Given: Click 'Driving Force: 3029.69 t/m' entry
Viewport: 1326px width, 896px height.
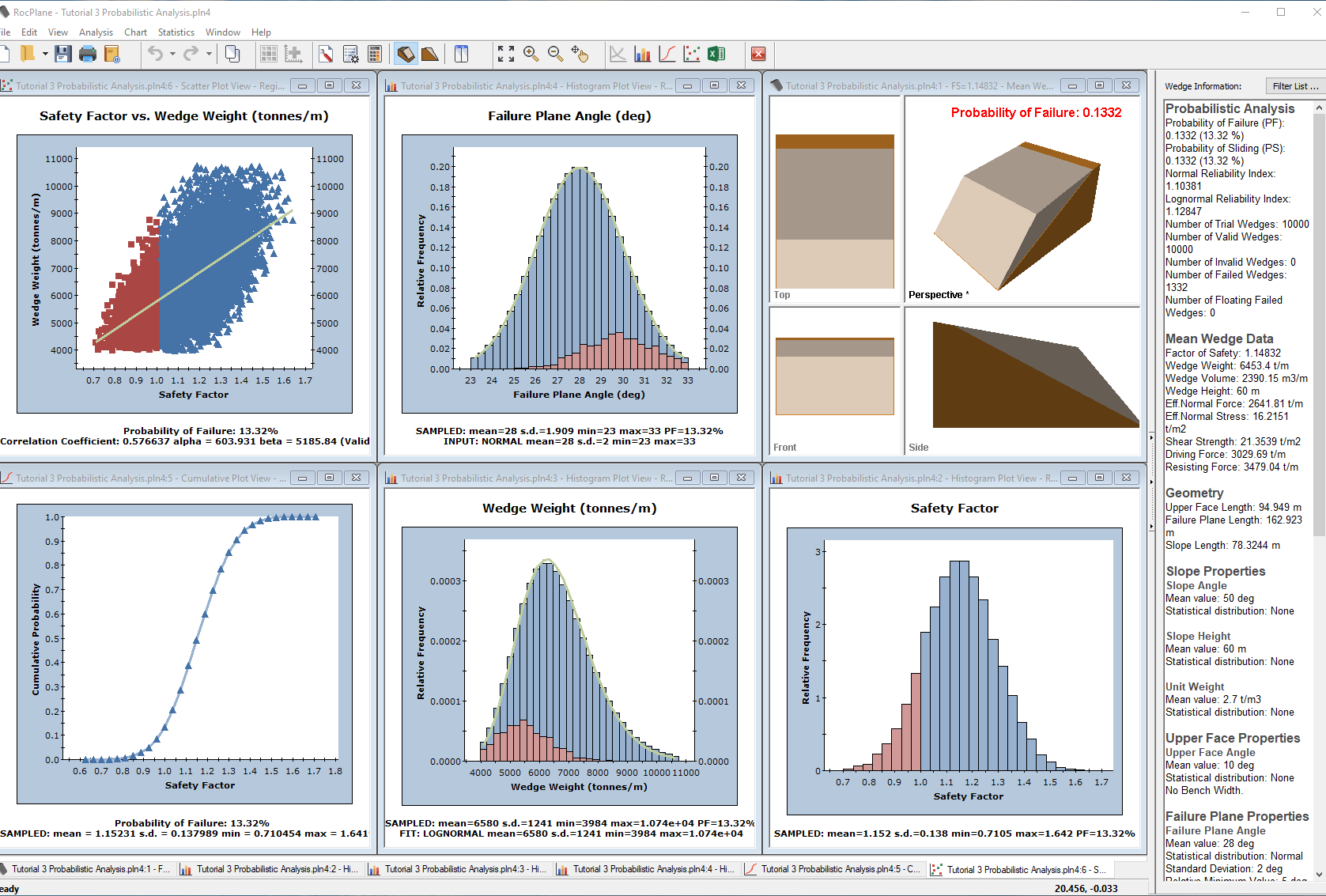Looking at the screenshot, I should click(x=1225, y=454).
